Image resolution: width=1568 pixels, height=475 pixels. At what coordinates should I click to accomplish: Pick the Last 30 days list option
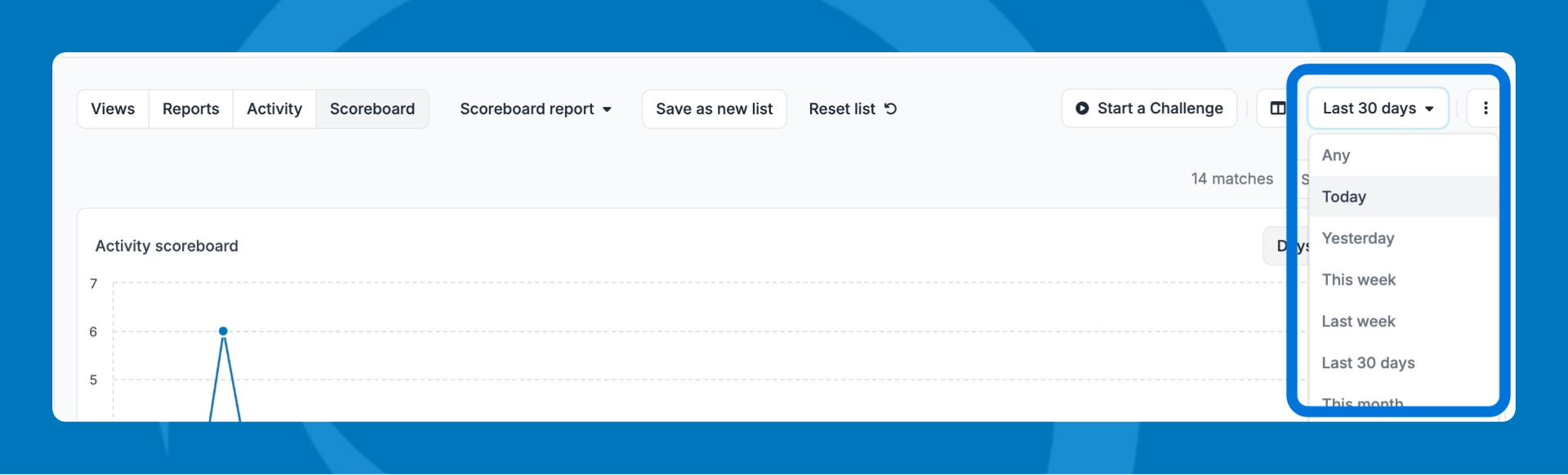[1369, 363]
